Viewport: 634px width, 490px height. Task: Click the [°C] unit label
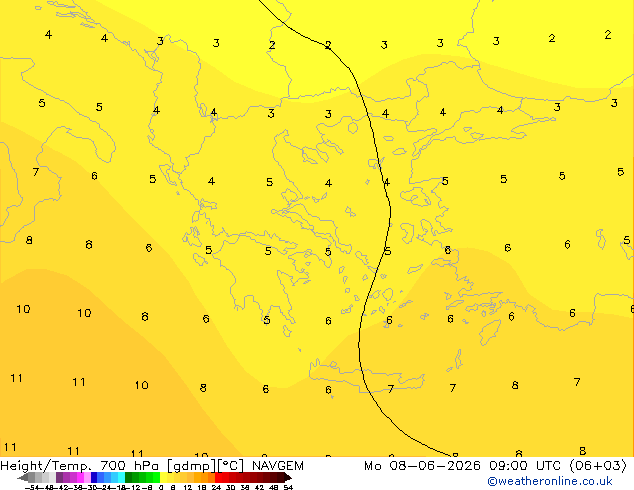coord(231,466)
